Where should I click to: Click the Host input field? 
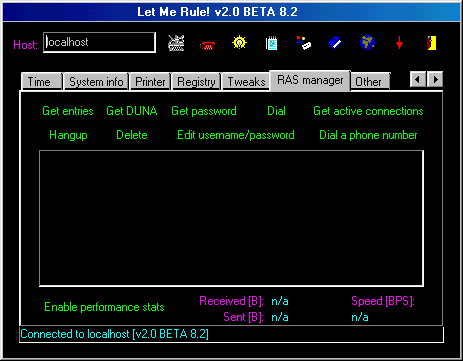[99, 42]
